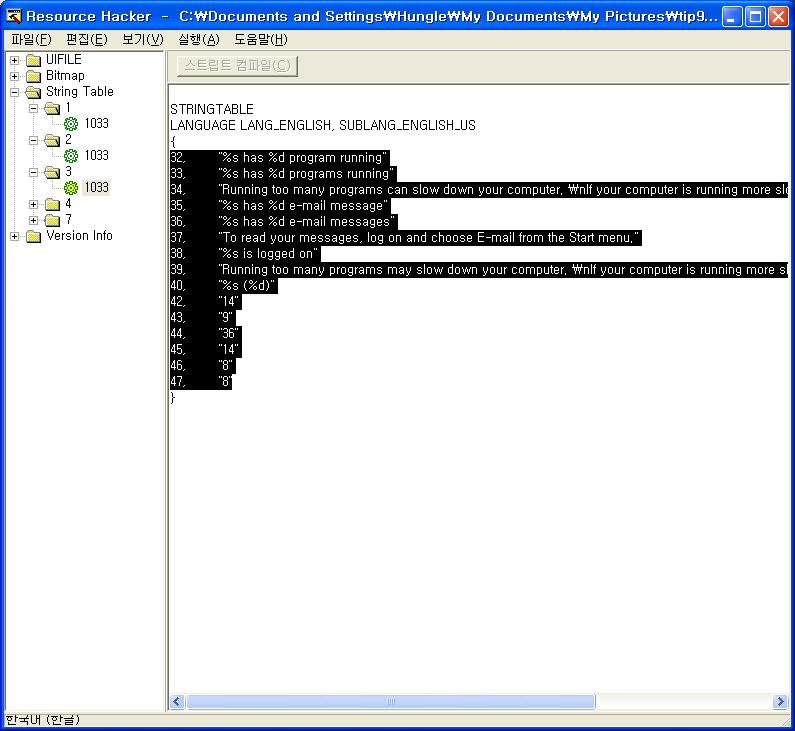This screenshot has width=795, height=731.
Task: Click the Bitmap folder icon
Action: 33,76
